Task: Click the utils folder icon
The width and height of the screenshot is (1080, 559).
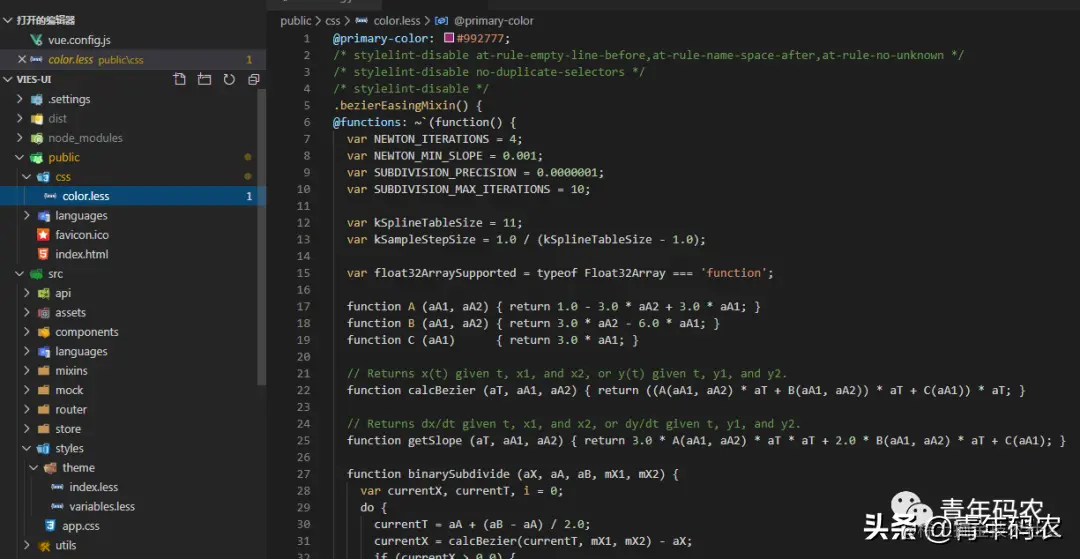Action: 43,545
